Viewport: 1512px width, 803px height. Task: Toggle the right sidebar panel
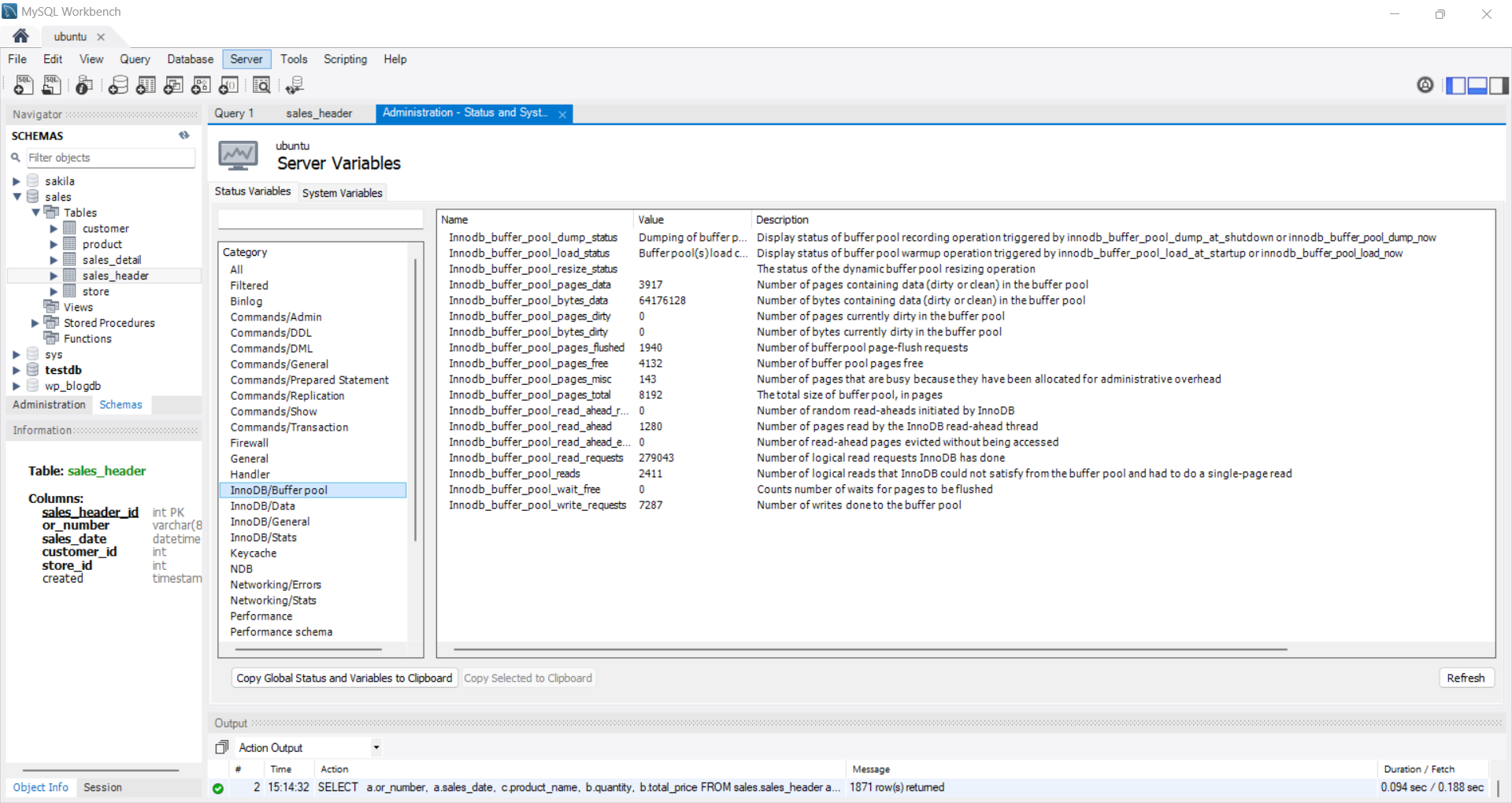click(x=1499, y=85)
